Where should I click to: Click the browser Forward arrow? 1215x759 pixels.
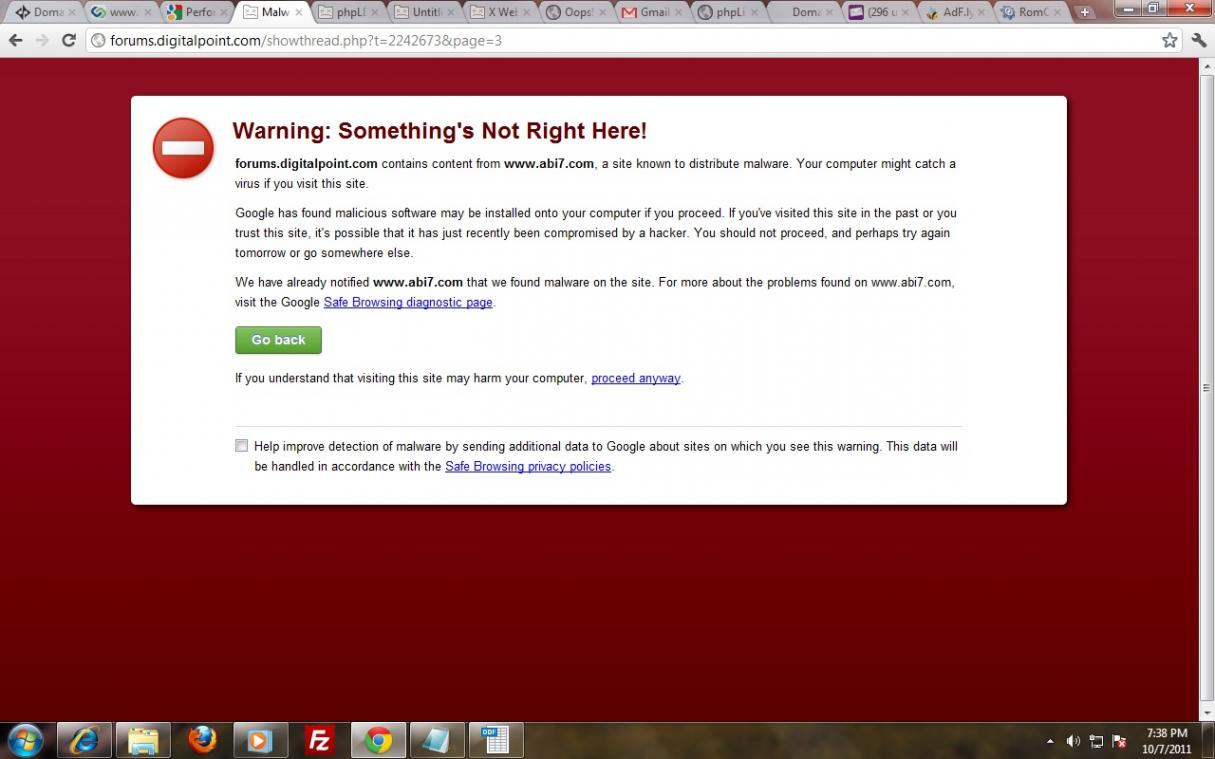(x=42, y=41)
